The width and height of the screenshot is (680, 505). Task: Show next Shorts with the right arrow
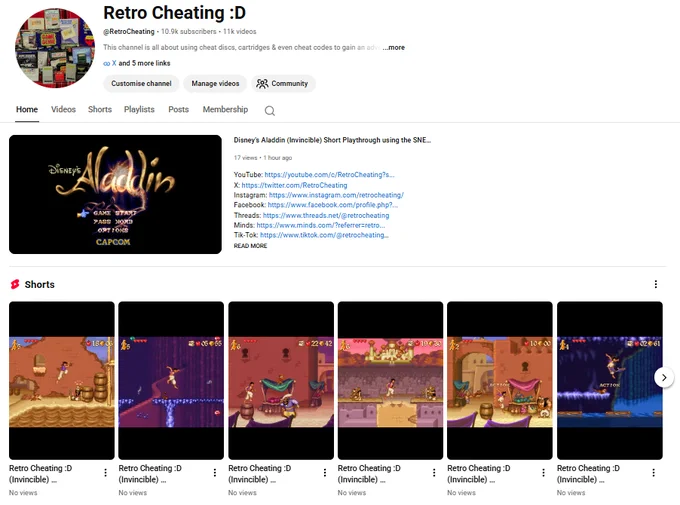pos(664,377)
